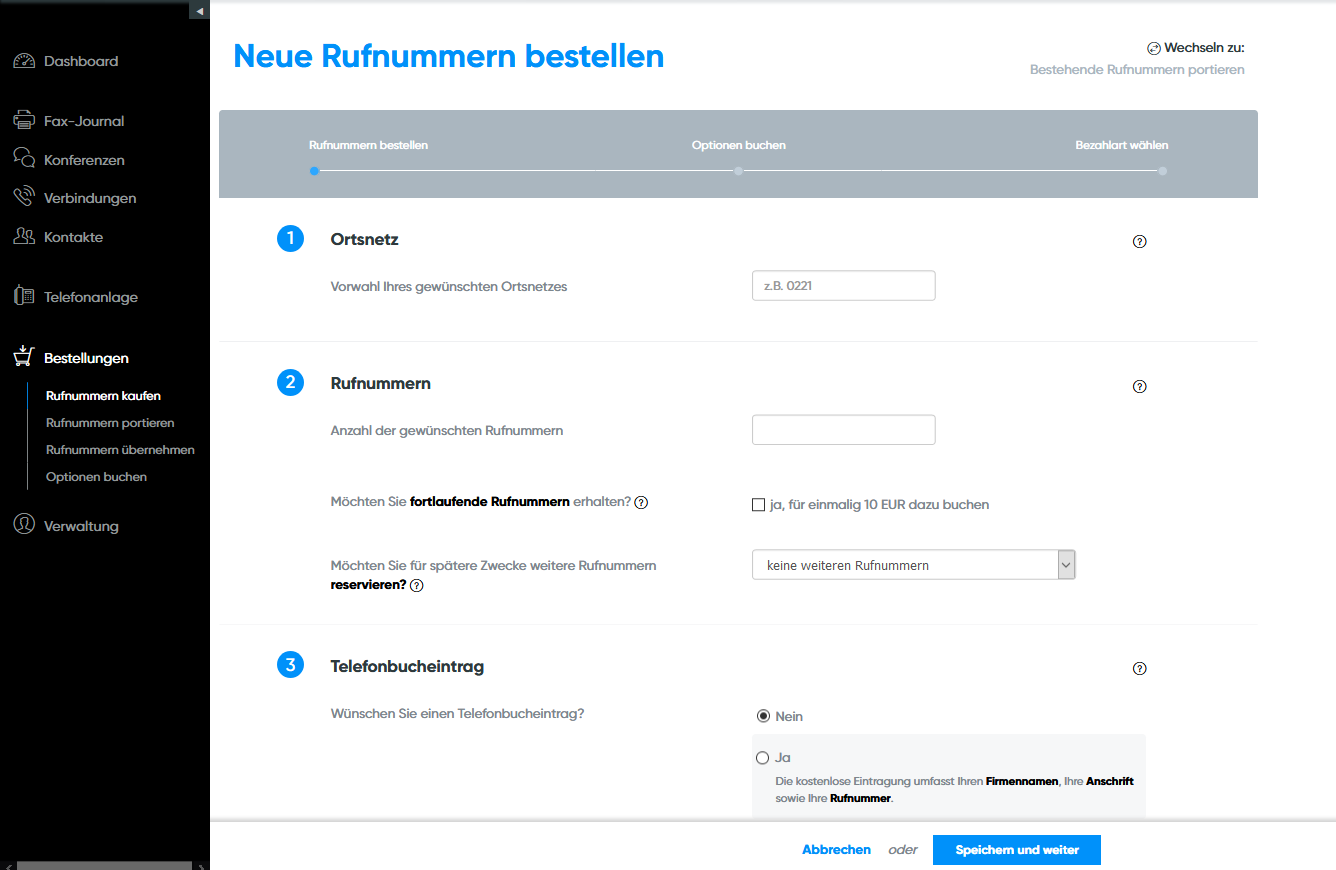Enable fortlaufende Rufnummern for 10 EUR checkbox
Screen dimensions: 1336x870
coord(758,505)
